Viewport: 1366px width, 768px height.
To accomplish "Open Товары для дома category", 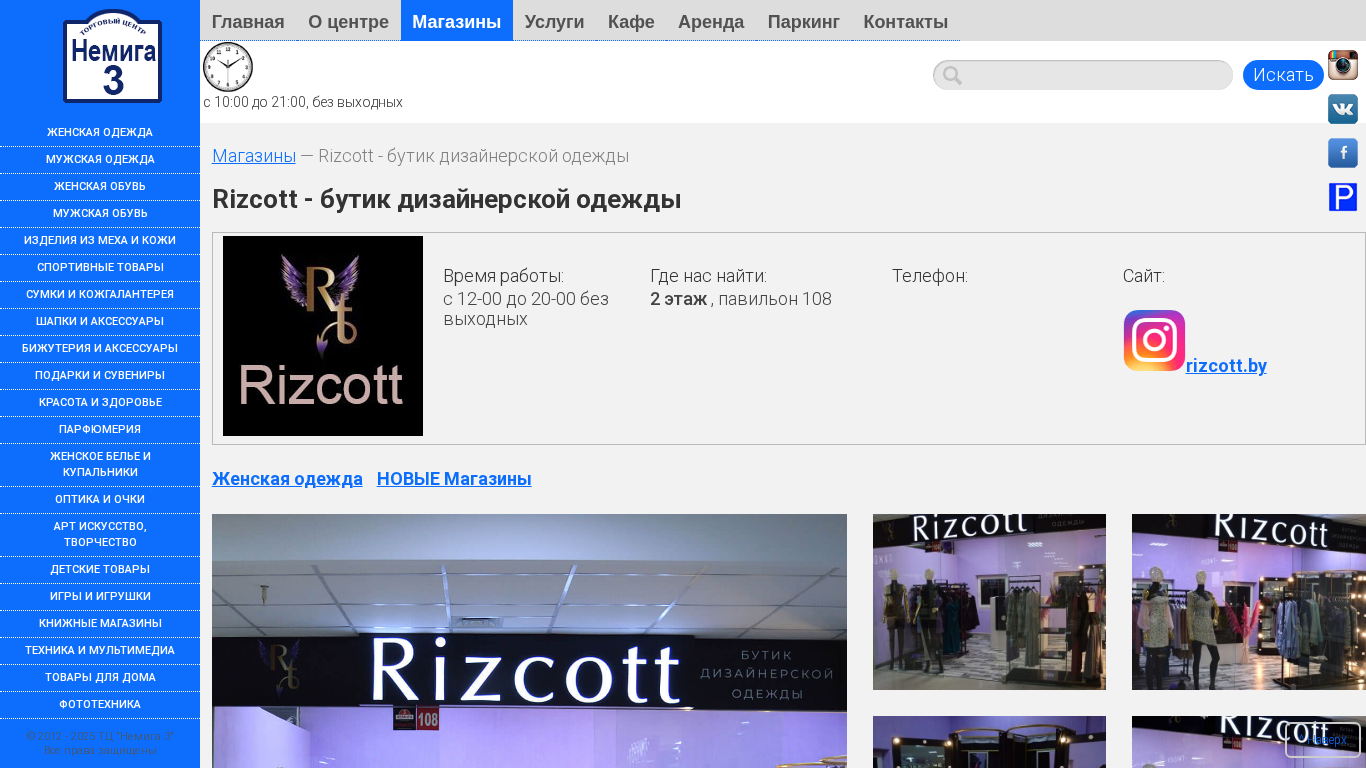I will click(x=100, y=678).
